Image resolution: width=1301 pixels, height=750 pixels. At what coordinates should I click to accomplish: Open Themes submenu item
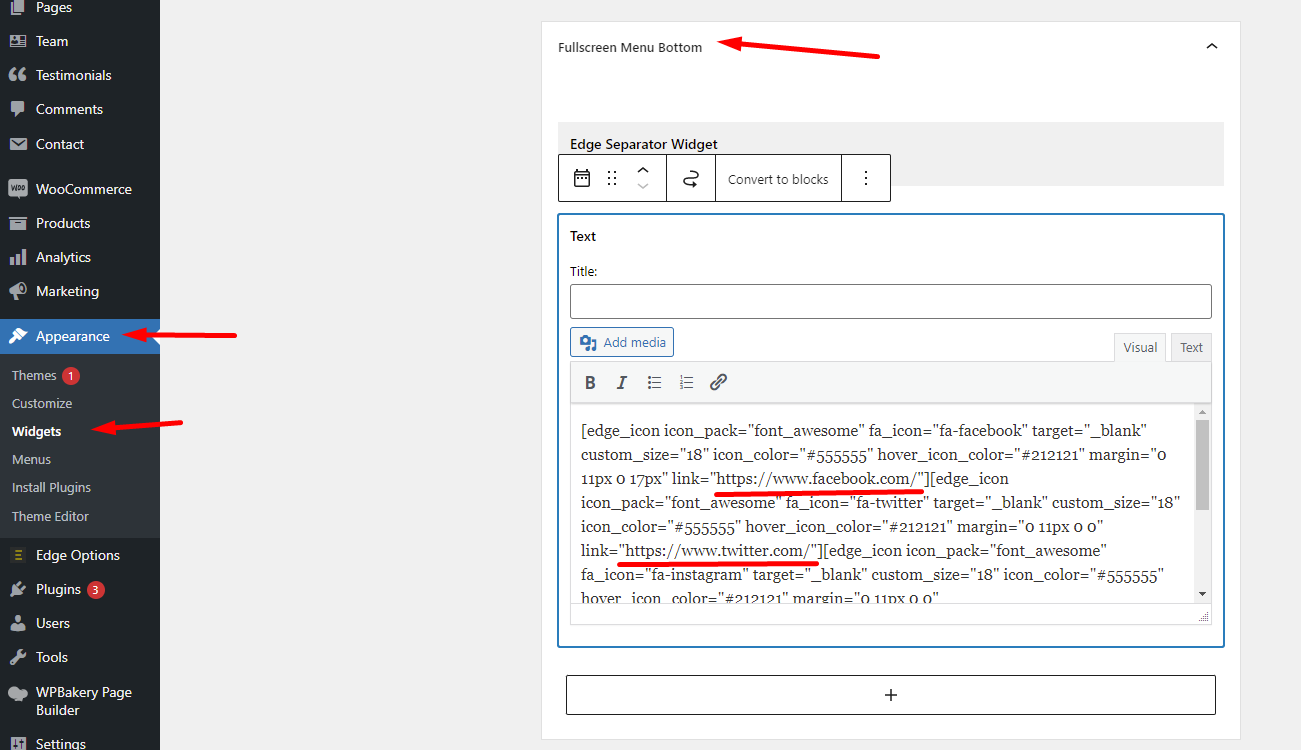point(34,376)
